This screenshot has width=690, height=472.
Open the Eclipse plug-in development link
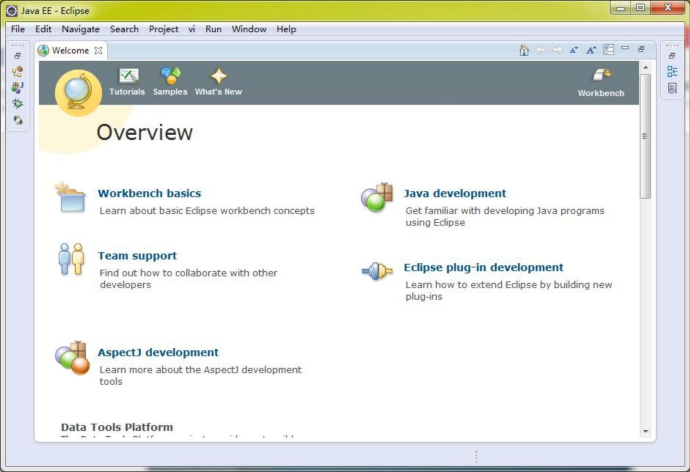click(x=484, y=267)
